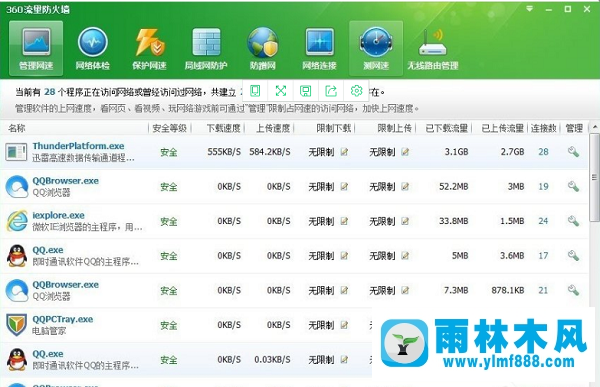Edit download limit for QQ.exe 0.03KB/S row
The width and height of the screenshot is (600, 387).
pyautogui.click(x=344, y=359)
